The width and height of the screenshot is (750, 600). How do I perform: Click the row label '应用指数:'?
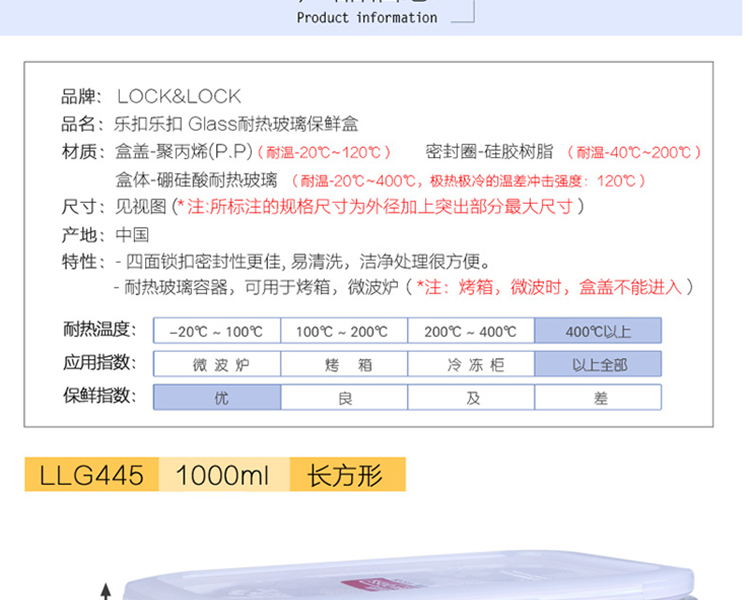pos(99,362)
